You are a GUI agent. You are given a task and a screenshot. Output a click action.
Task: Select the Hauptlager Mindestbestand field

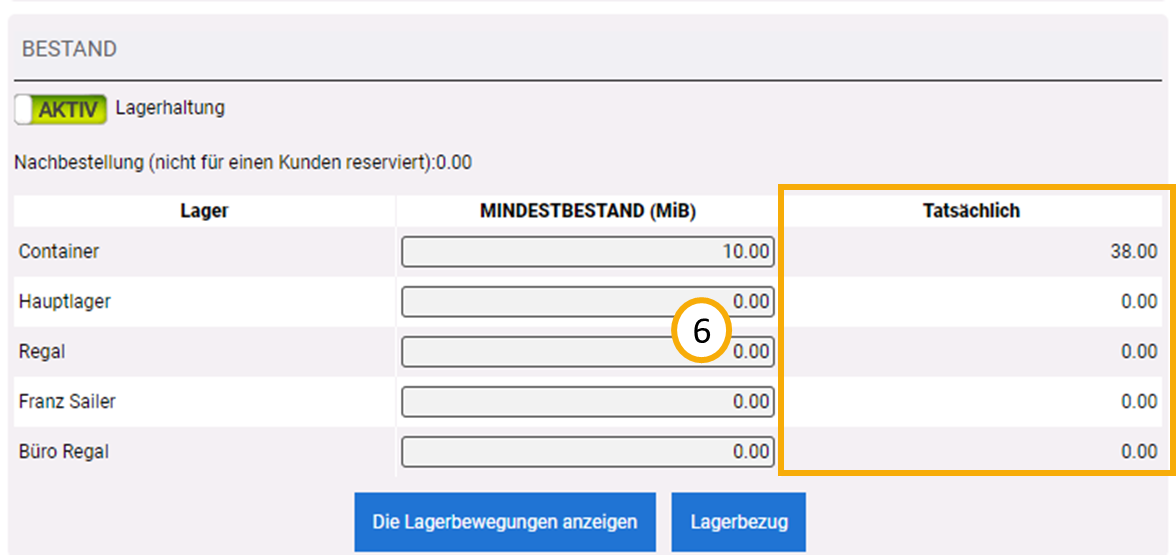click(x=540, y=302)
